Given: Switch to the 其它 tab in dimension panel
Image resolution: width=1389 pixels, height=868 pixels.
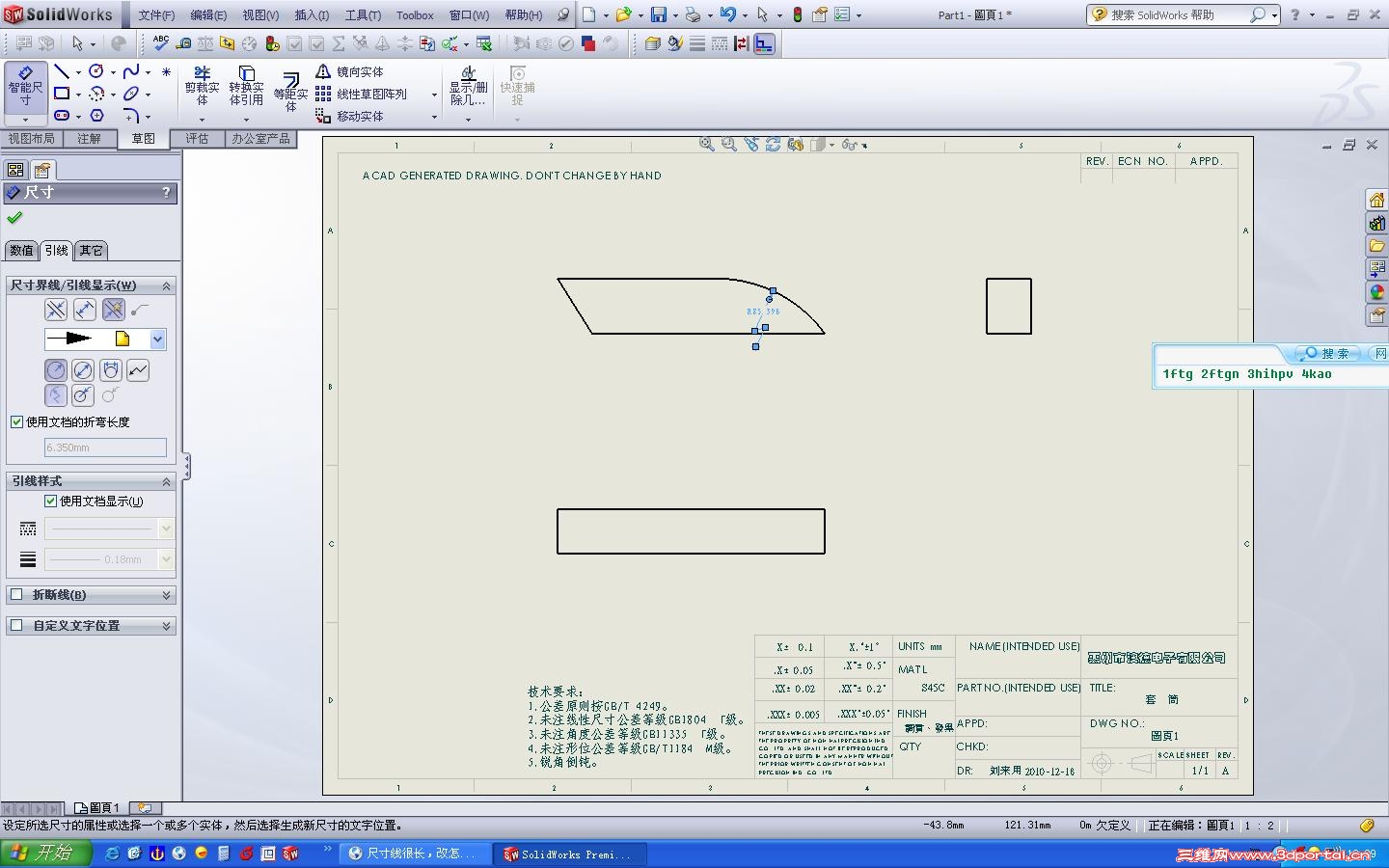Looking at the screenshot, I should coord(92,251).
